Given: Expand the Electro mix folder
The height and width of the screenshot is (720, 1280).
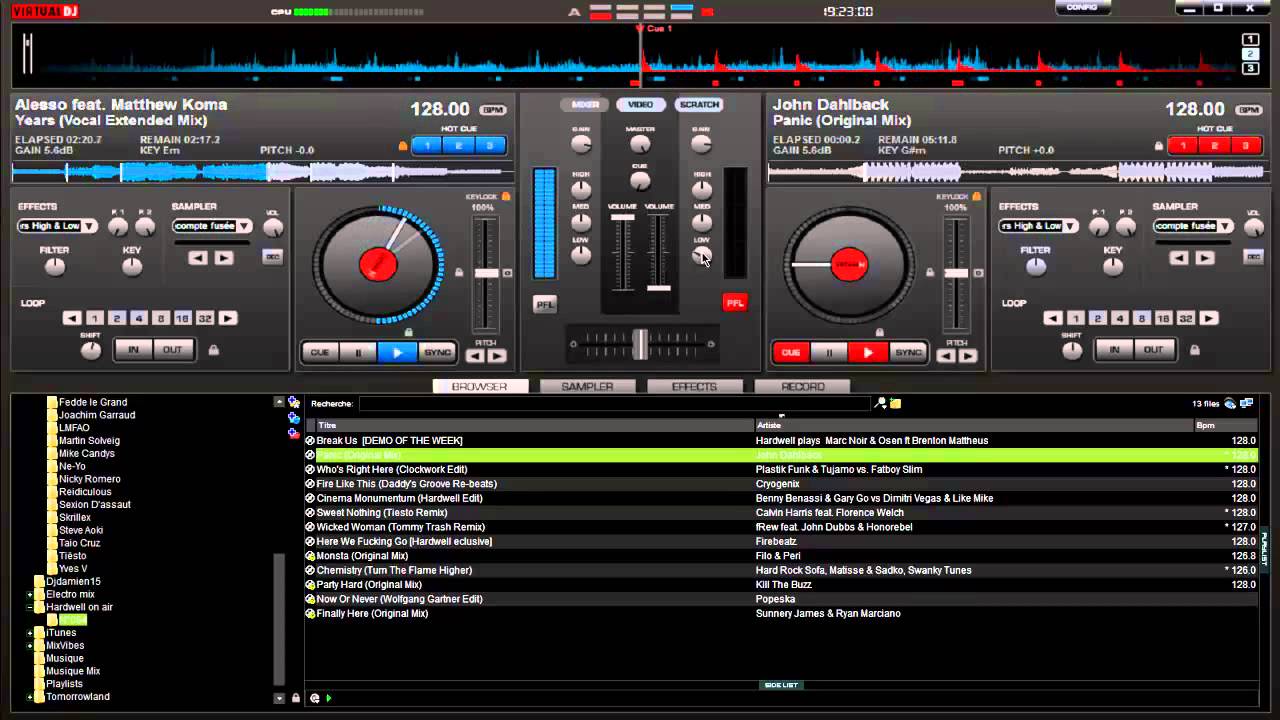Looking at the screenshot, I should pyautogui.click(x=30, y=594).
